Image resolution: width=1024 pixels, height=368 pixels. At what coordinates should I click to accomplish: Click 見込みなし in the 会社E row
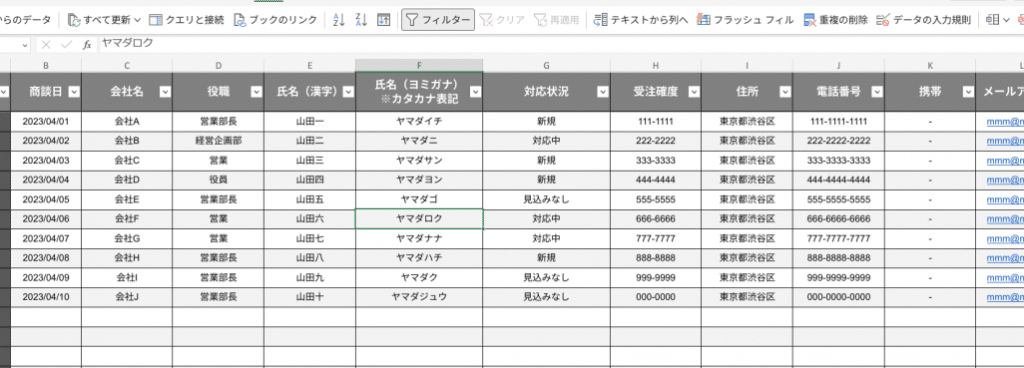(x=547, y=200)
